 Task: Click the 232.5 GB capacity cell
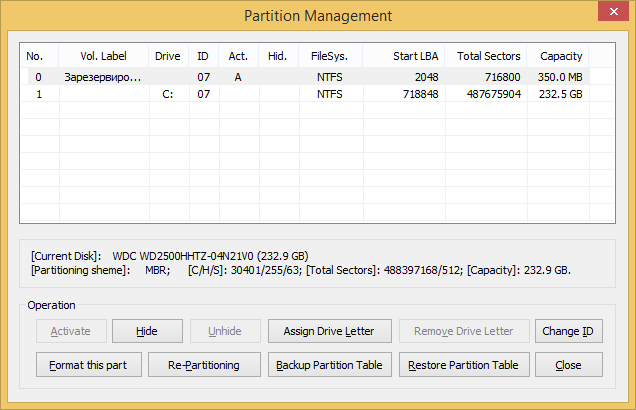[561, 94]
